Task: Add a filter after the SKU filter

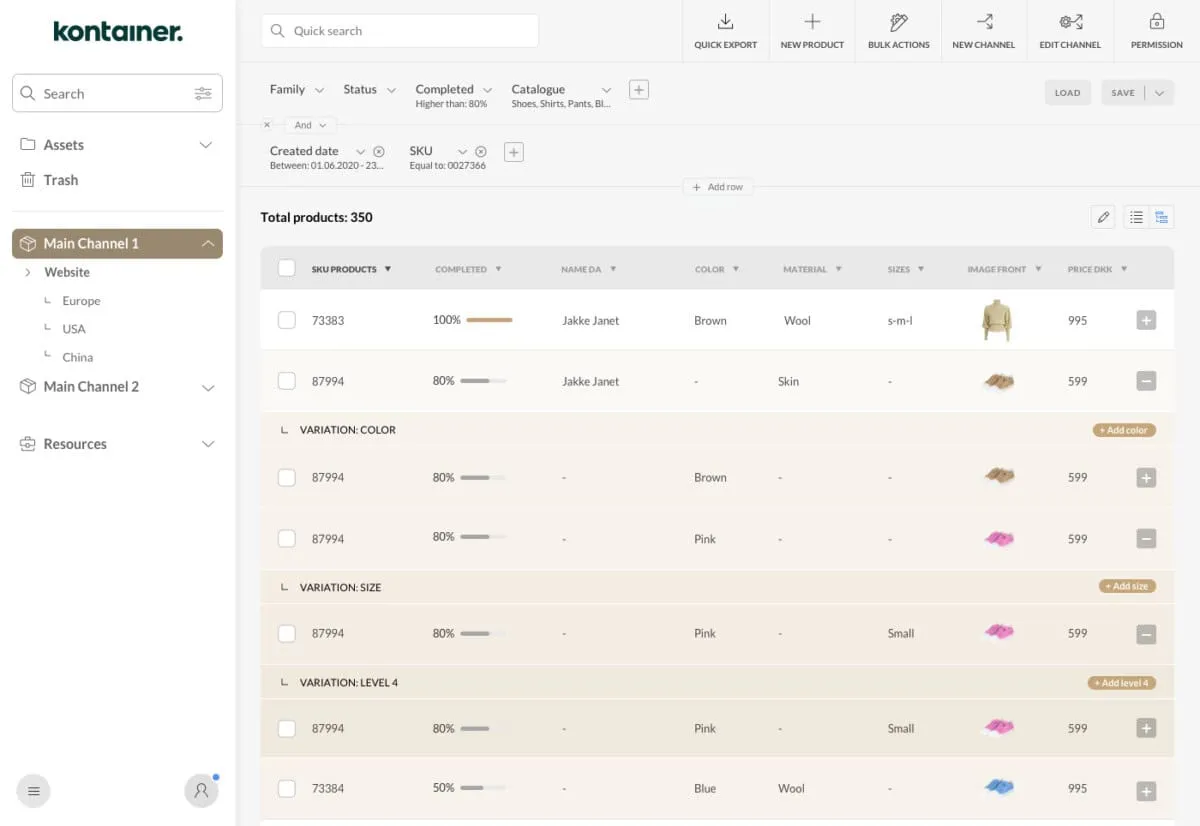Action: 514,152
